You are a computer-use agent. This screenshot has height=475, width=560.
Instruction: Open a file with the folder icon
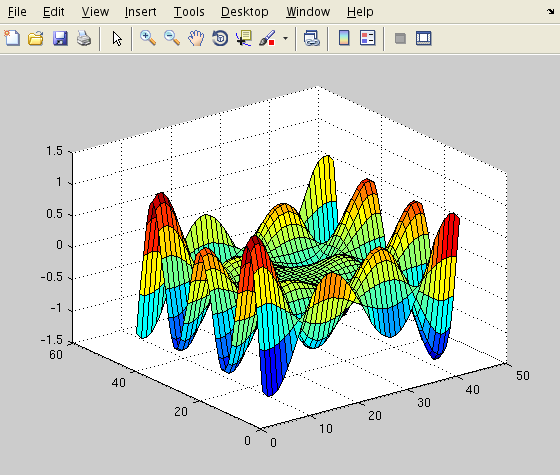point(36,38)
